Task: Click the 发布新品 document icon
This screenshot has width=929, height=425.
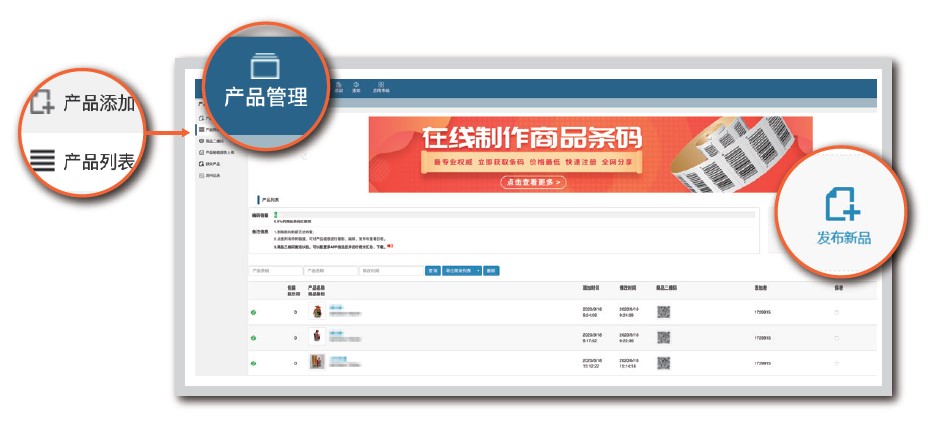Action: click(x=842, y=203)
